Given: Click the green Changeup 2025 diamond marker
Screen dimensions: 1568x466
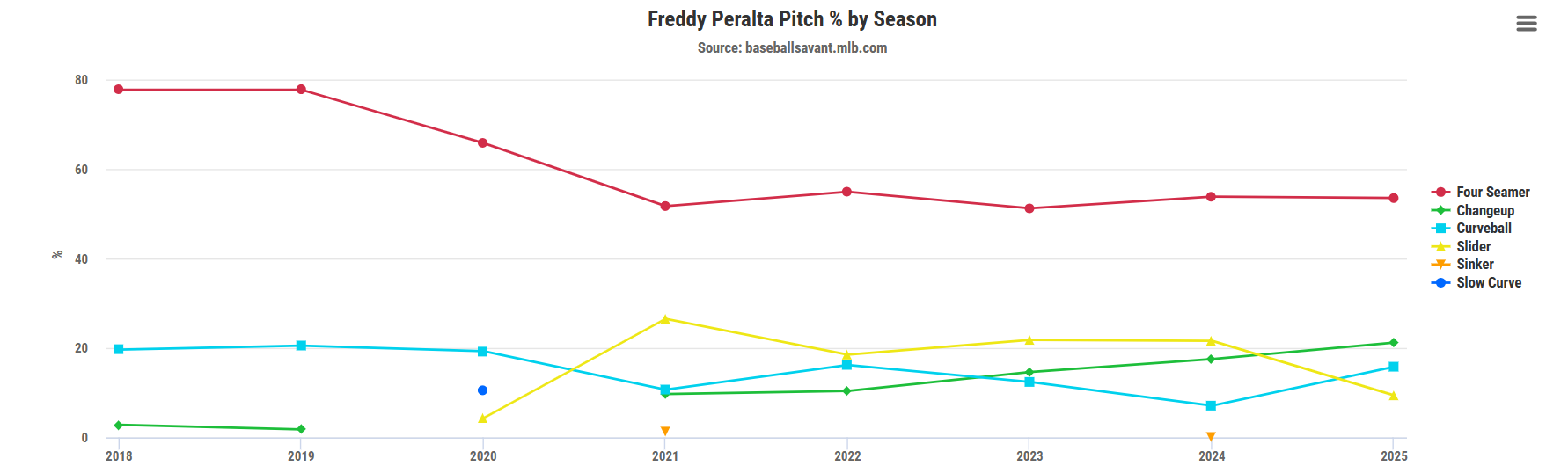Looking at the screenshot, I should point(1393,343).
